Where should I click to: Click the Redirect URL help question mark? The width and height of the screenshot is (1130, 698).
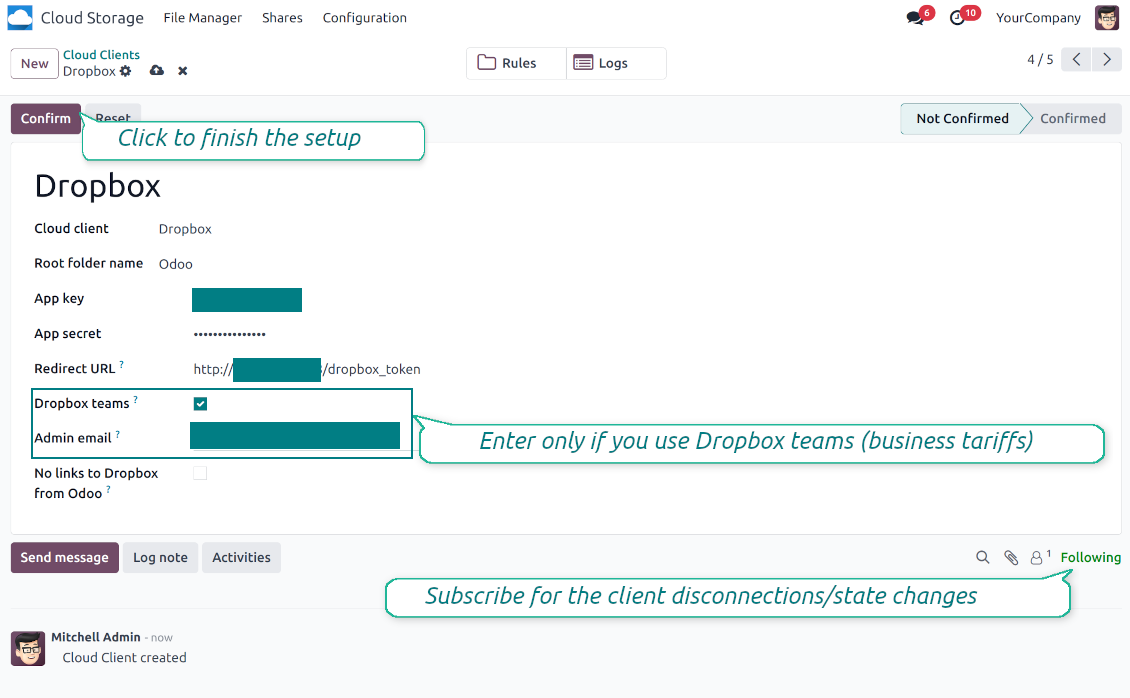pos(121,364)
